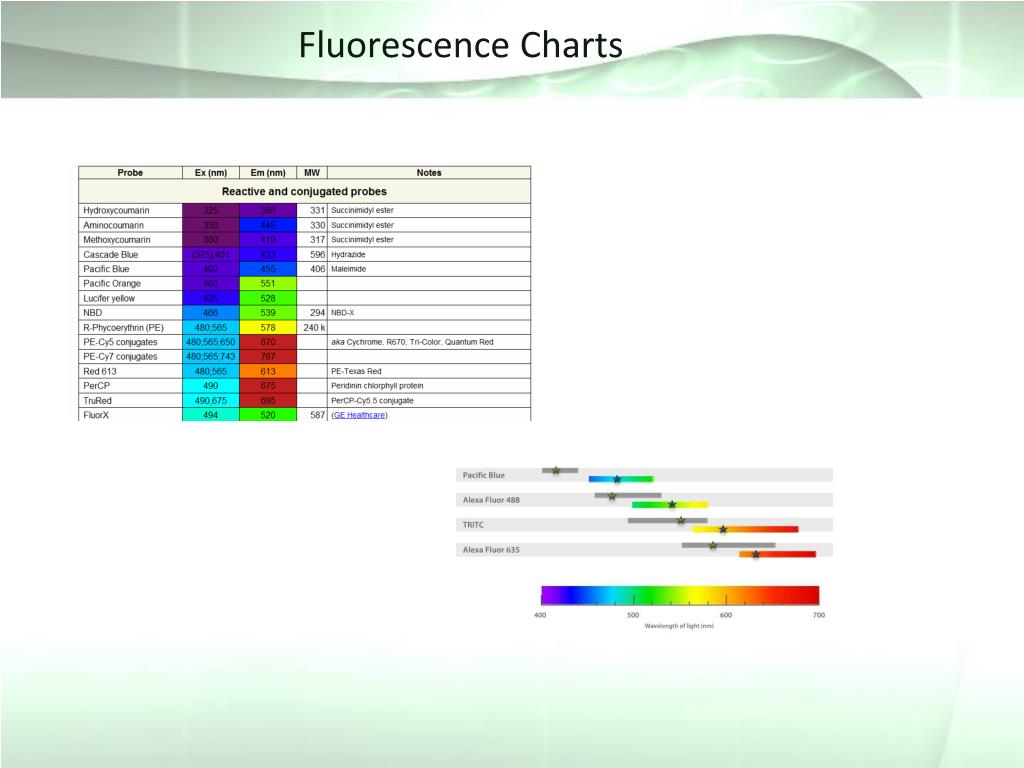The height and width of the screenshot is (768, 1024).
Task: Select the NBD-X note
Action: point(343,313)
